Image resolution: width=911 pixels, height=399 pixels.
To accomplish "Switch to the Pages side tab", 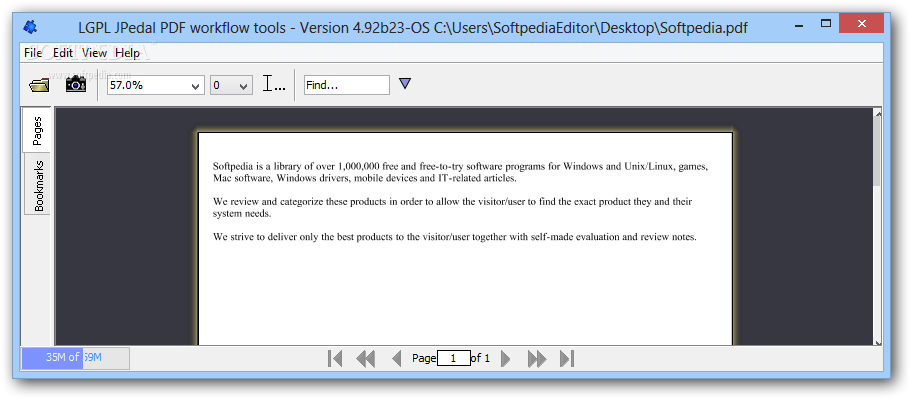I will pyautogui.click(x=37, y=131).
